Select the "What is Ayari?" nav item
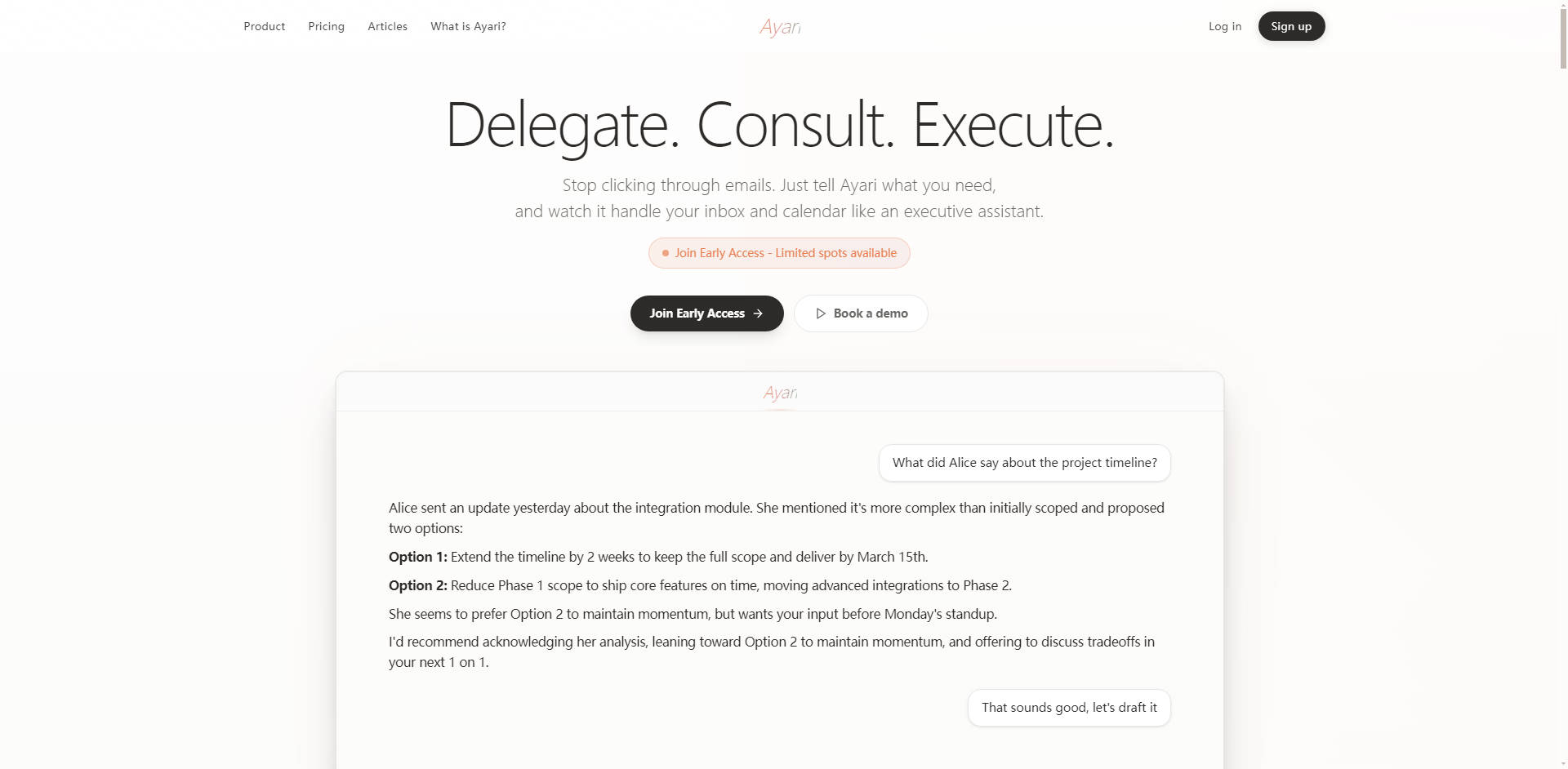The image size is (1568, 769). [468, 26]
